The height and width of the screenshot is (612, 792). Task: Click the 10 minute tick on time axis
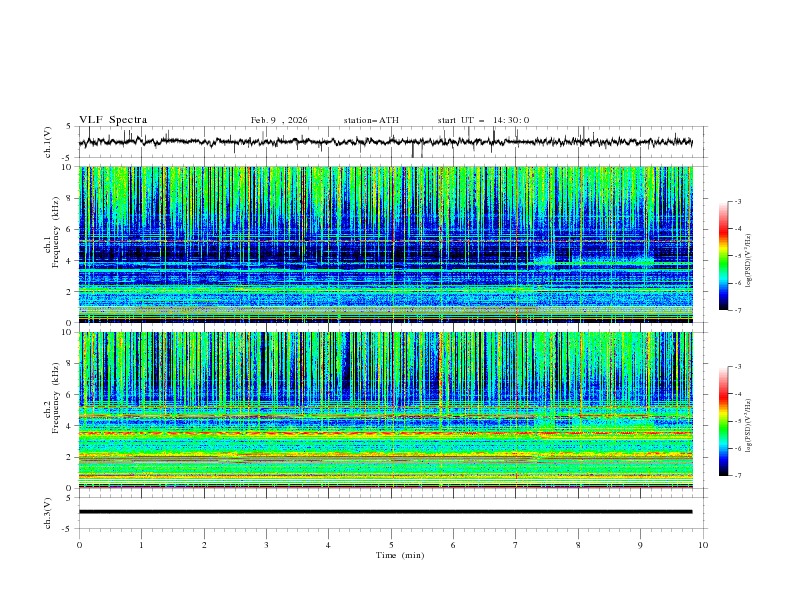[x=703, y=545]
